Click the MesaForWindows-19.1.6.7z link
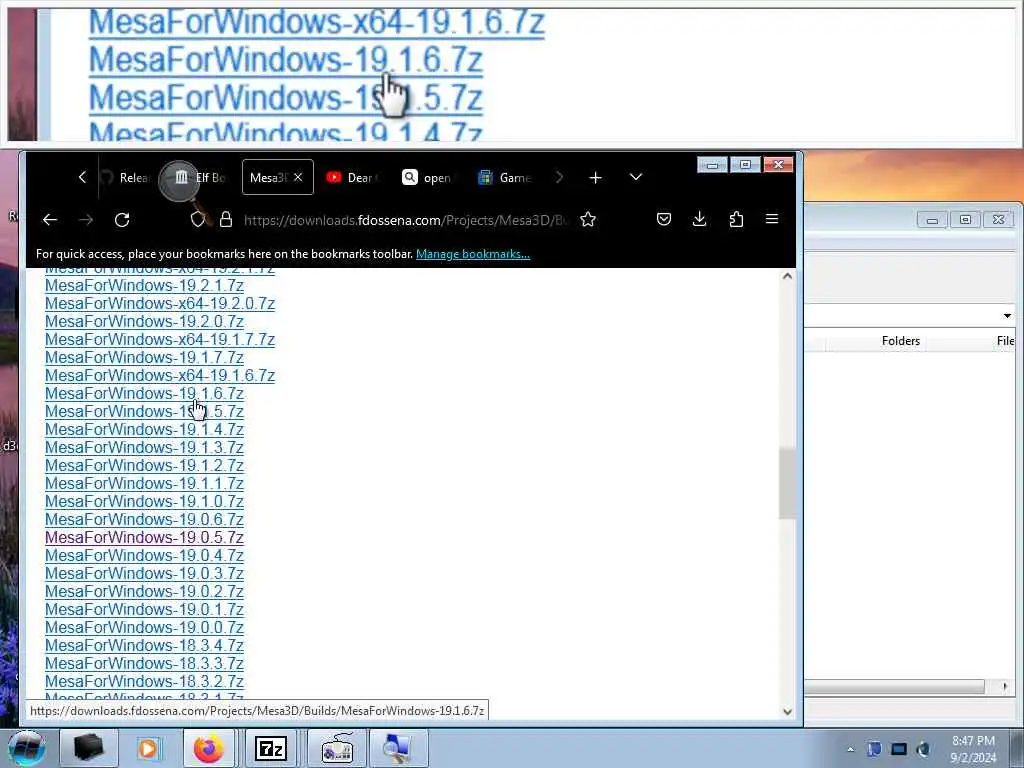The width and height of the screenshot is (1024, 768). [x=144, y=394]
